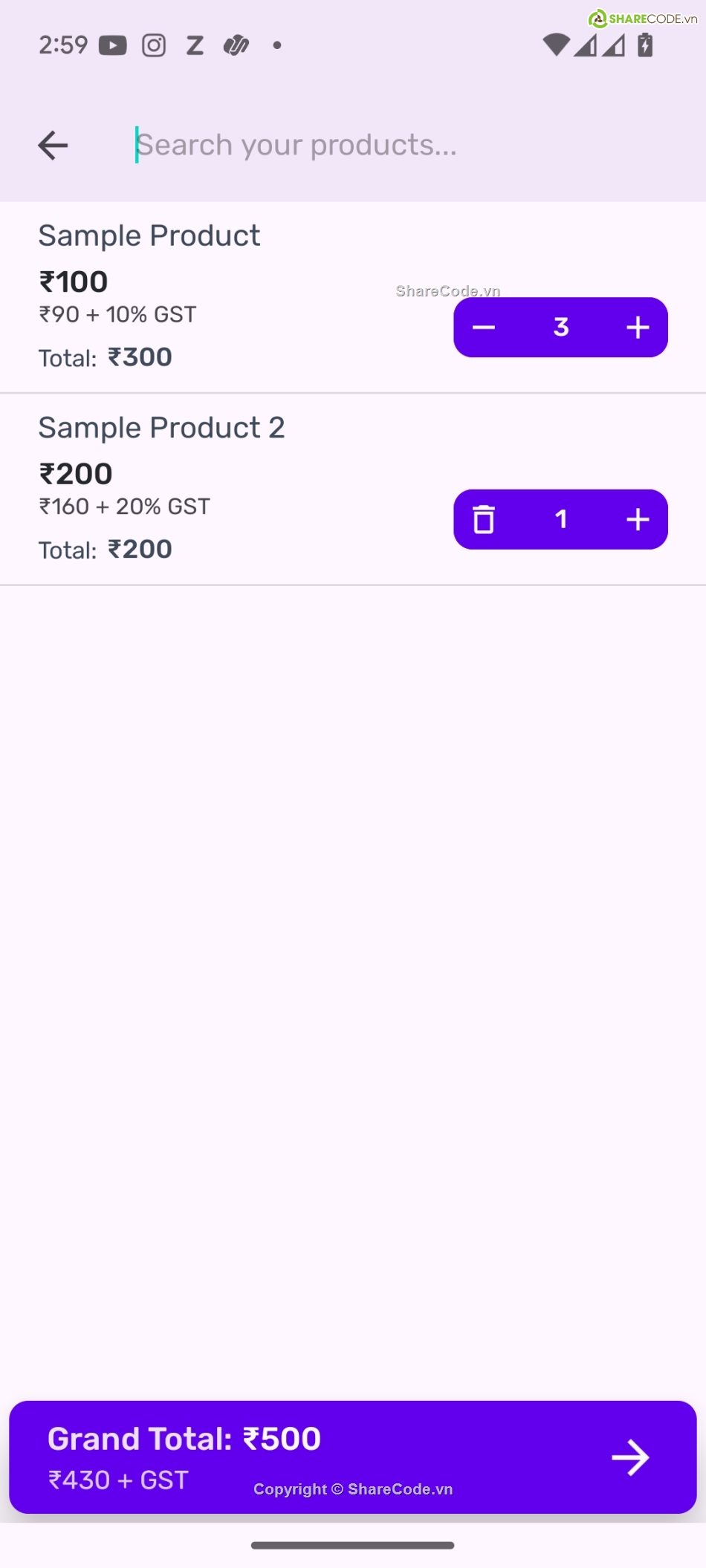
Task: Tap the Instagram notification icon
Action: (x=154, y=45)
